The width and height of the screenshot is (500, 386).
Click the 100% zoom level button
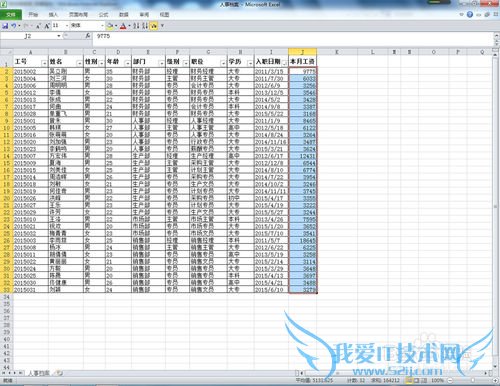[x=437, y=380]
